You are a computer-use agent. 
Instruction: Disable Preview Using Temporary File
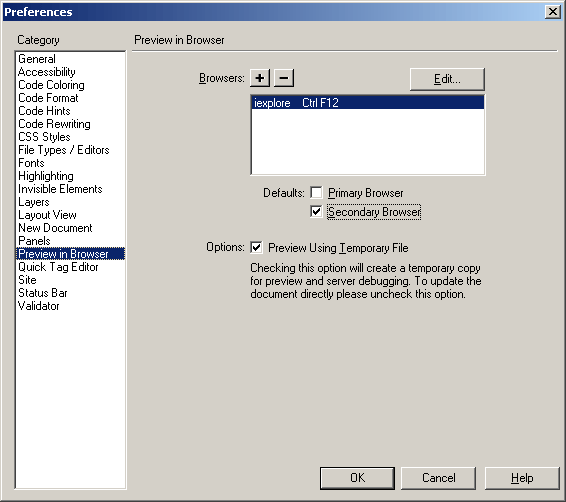point(256,248)
